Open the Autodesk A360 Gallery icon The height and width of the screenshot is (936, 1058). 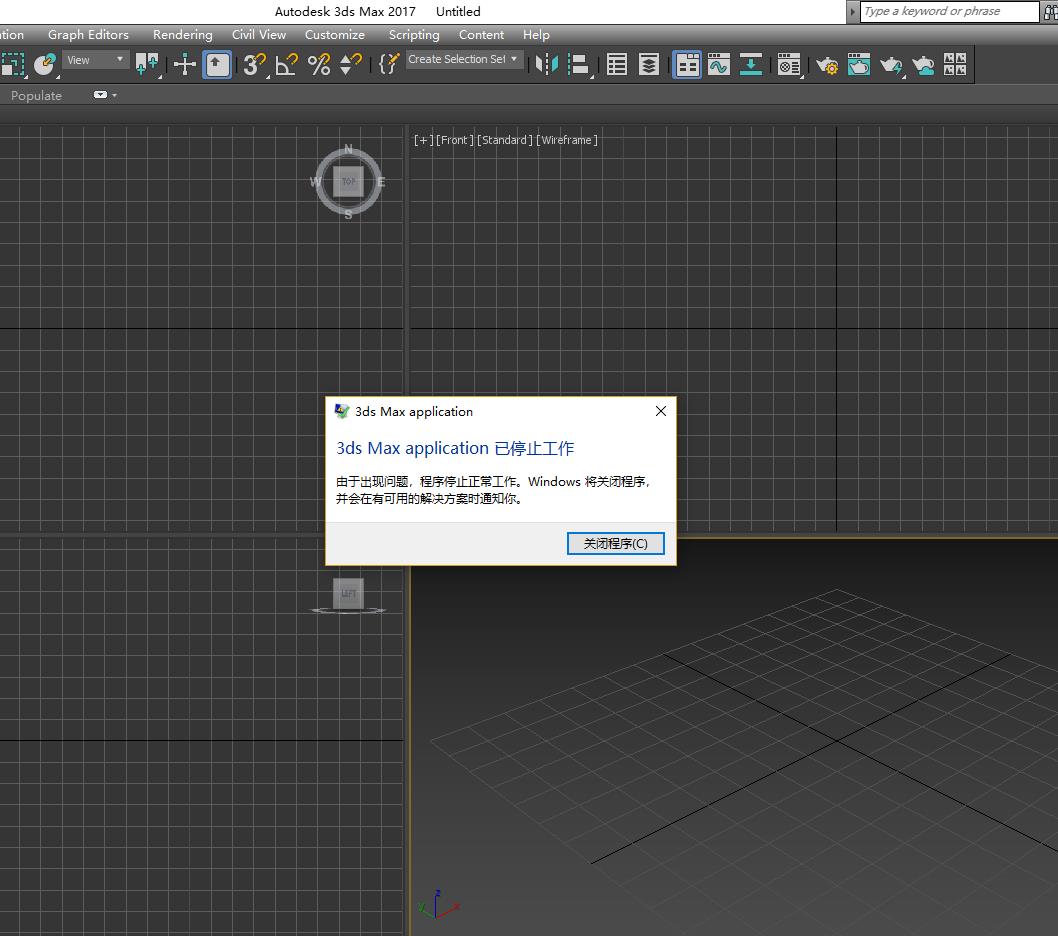pos(955,65)
